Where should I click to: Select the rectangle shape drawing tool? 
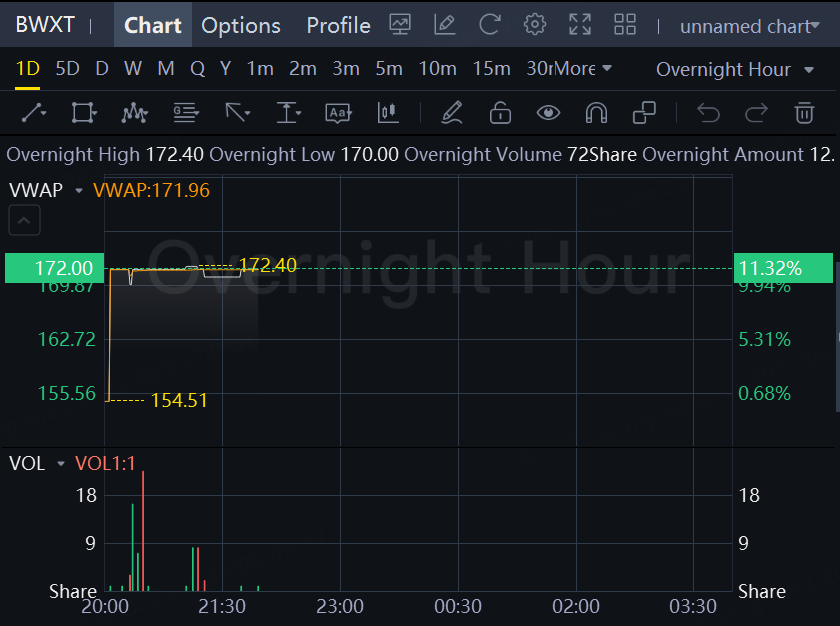click(84, 113)
